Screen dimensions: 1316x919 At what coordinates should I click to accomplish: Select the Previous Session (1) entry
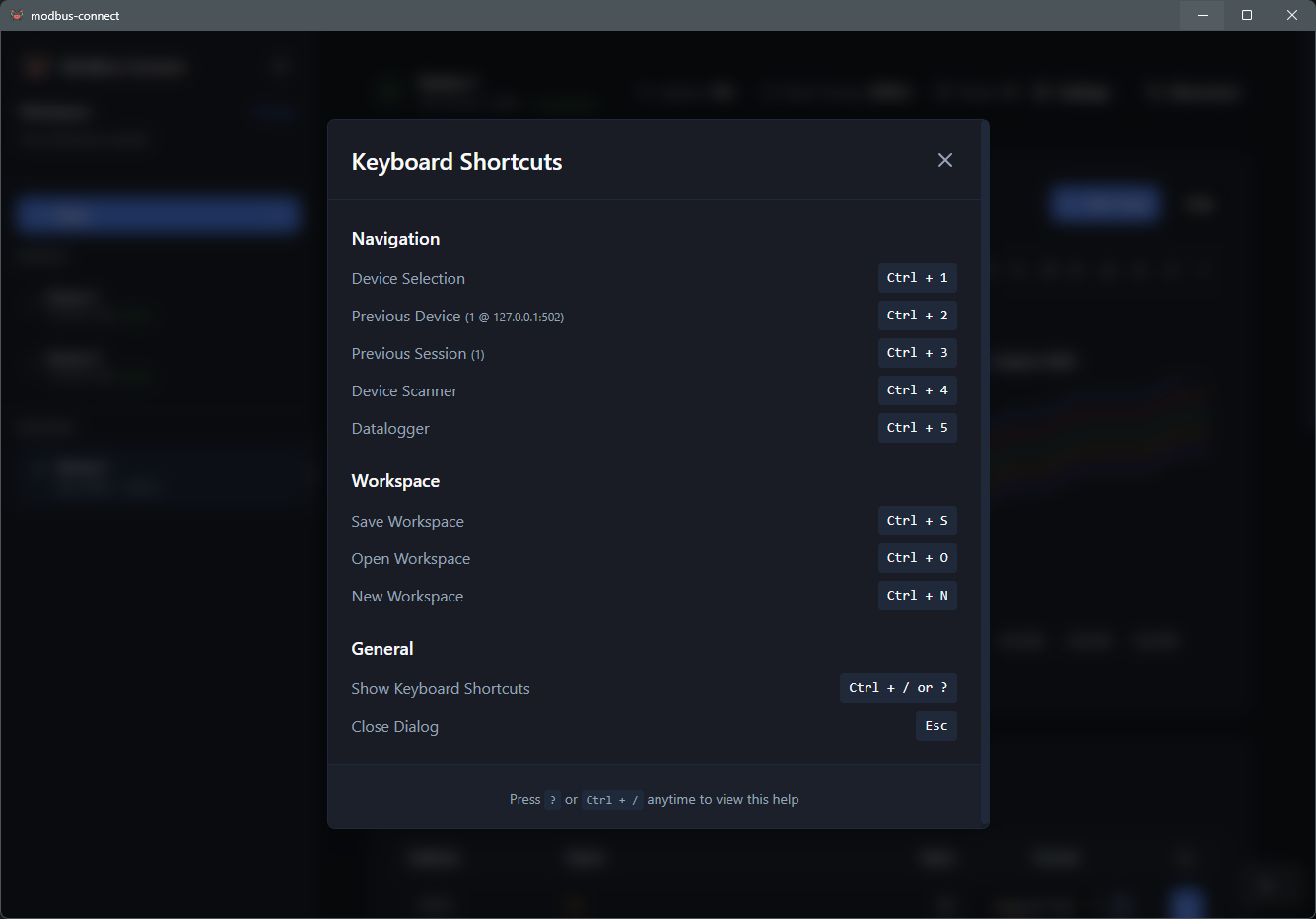coord(417,353)
